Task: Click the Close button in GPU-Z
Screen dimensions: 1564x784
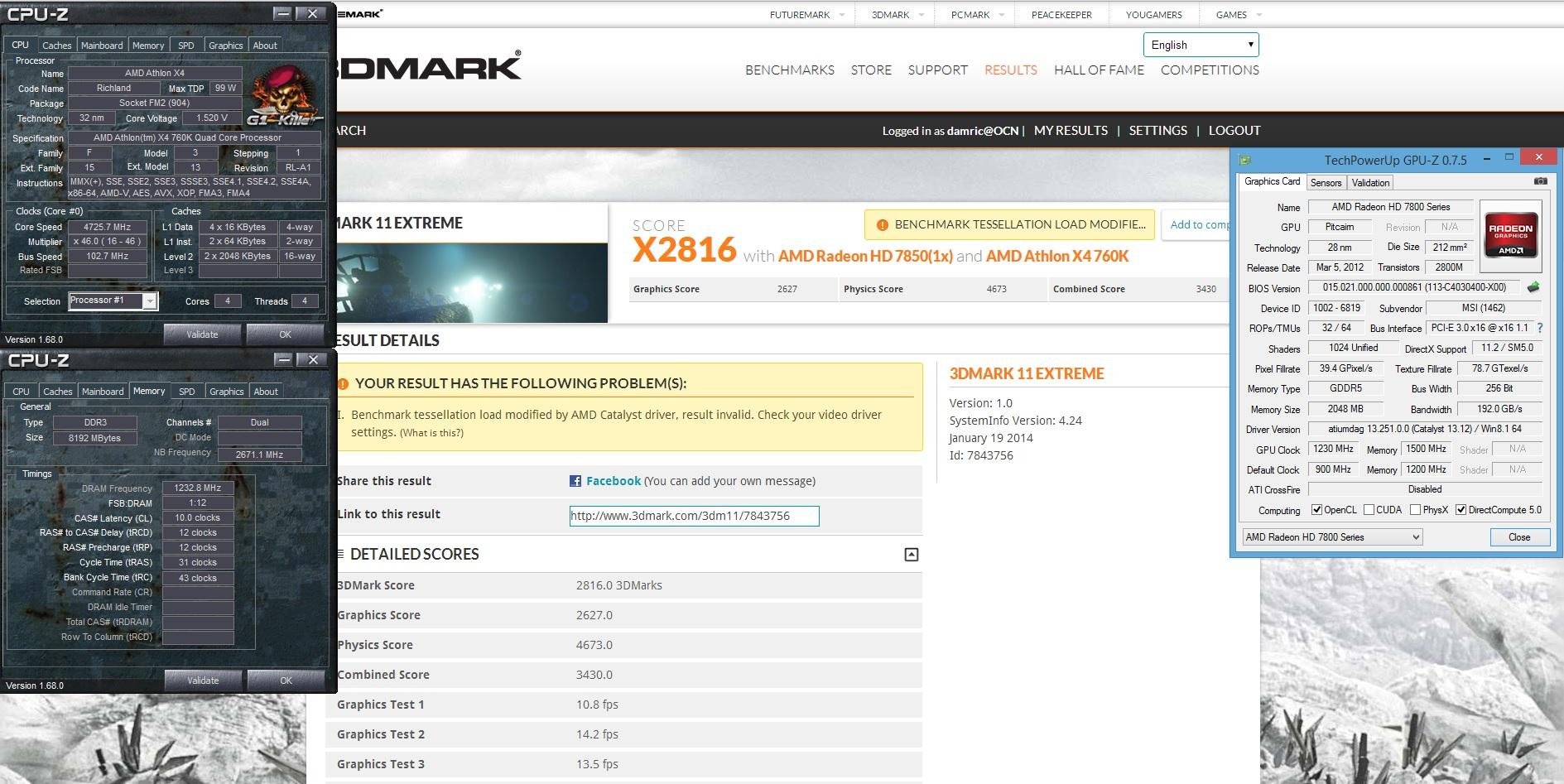Action: click(x=1519, y=537)
